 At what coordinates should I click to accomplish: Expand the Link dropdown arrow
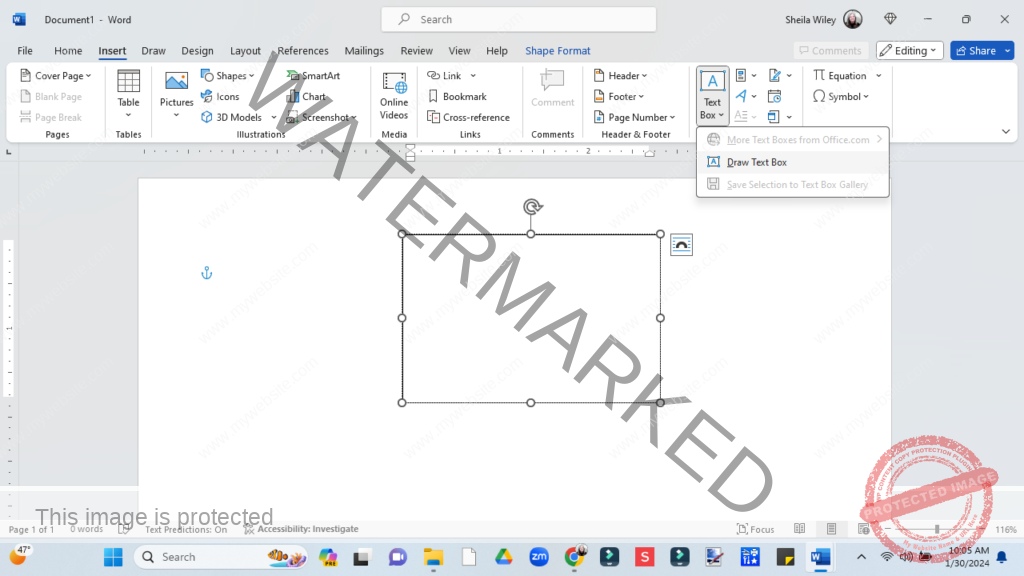(473, 76)
